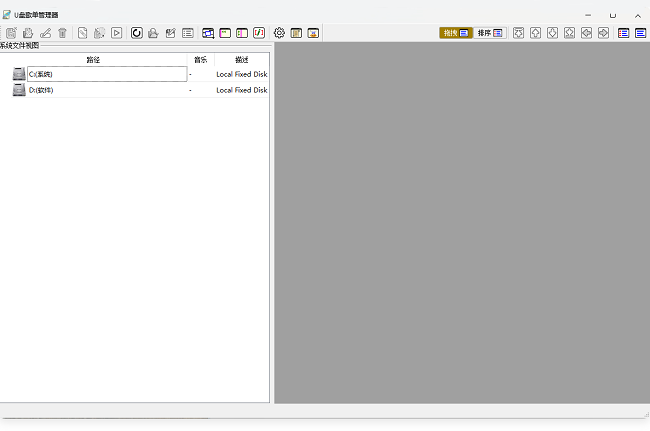This screenshot has width=650, height=431.
Task: Click the right arrow toolbar icon
Action: tap(603, 33)
